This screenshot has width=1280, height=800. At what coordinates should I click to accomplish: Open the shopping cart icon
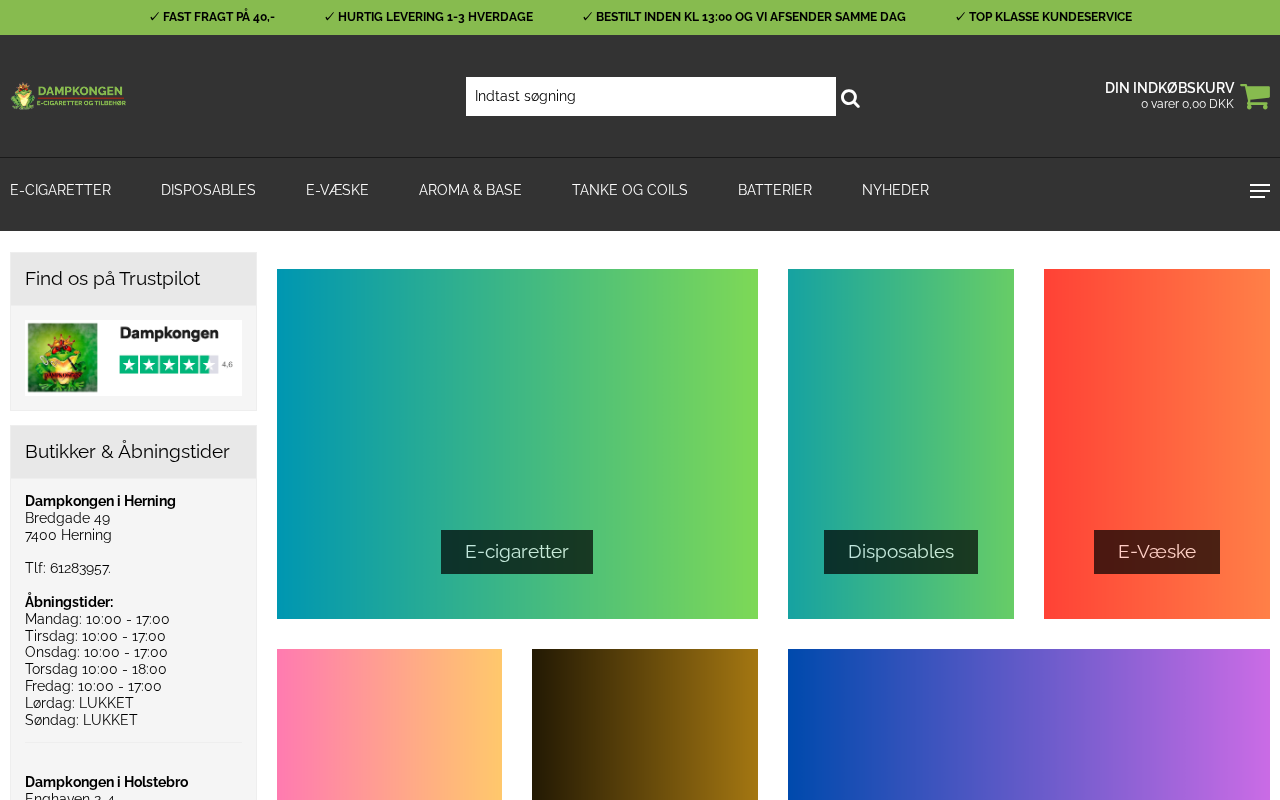[x=1255, y=97]
